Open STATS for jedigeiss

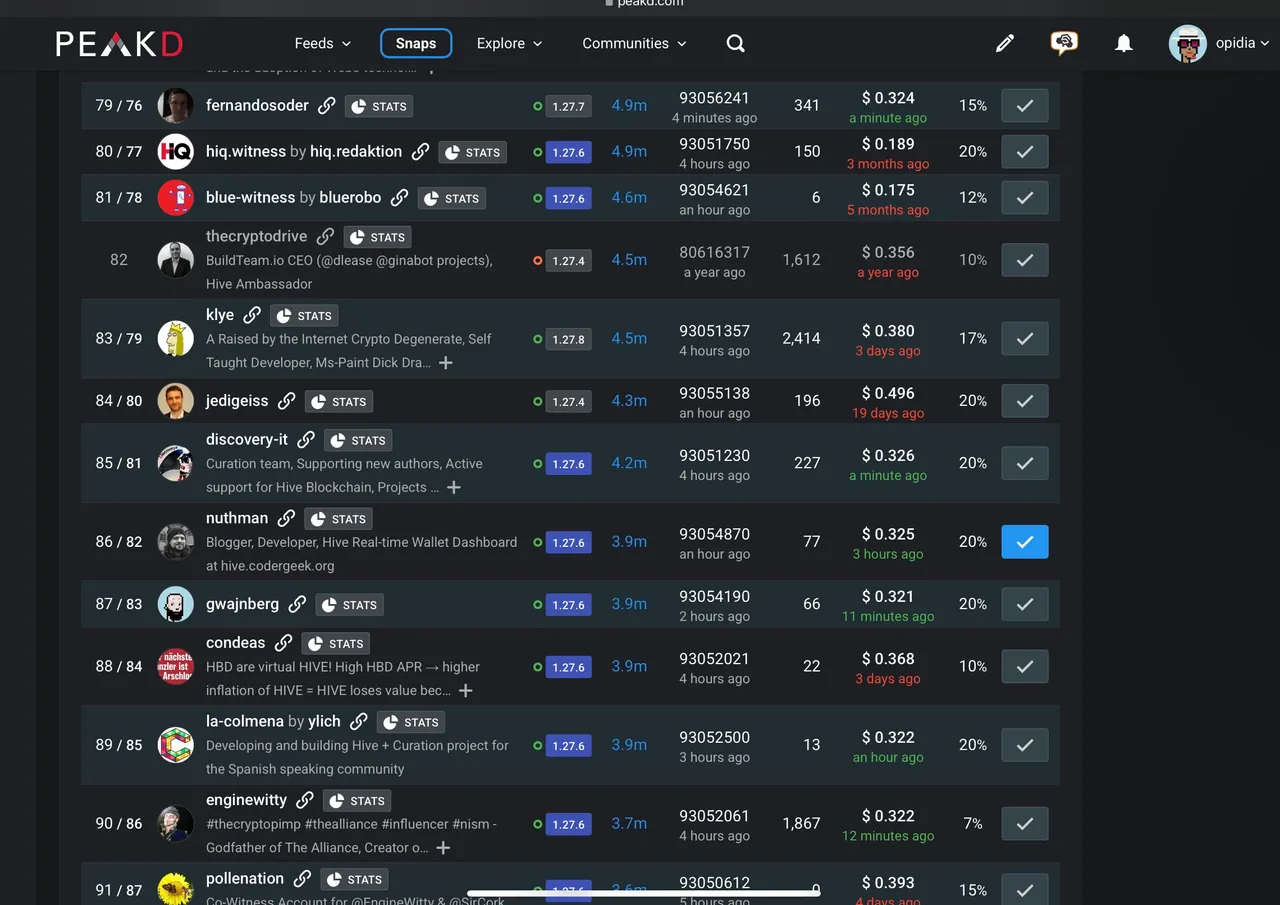339,401
